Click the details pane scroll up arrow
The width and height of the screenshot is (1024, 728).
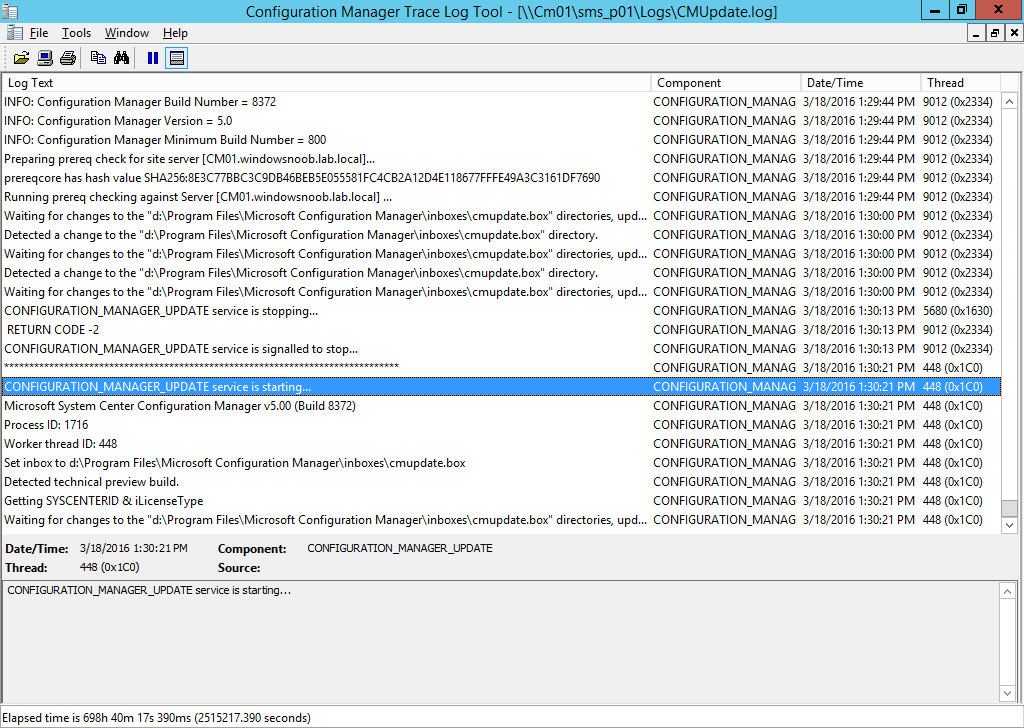pos(1007,592)
